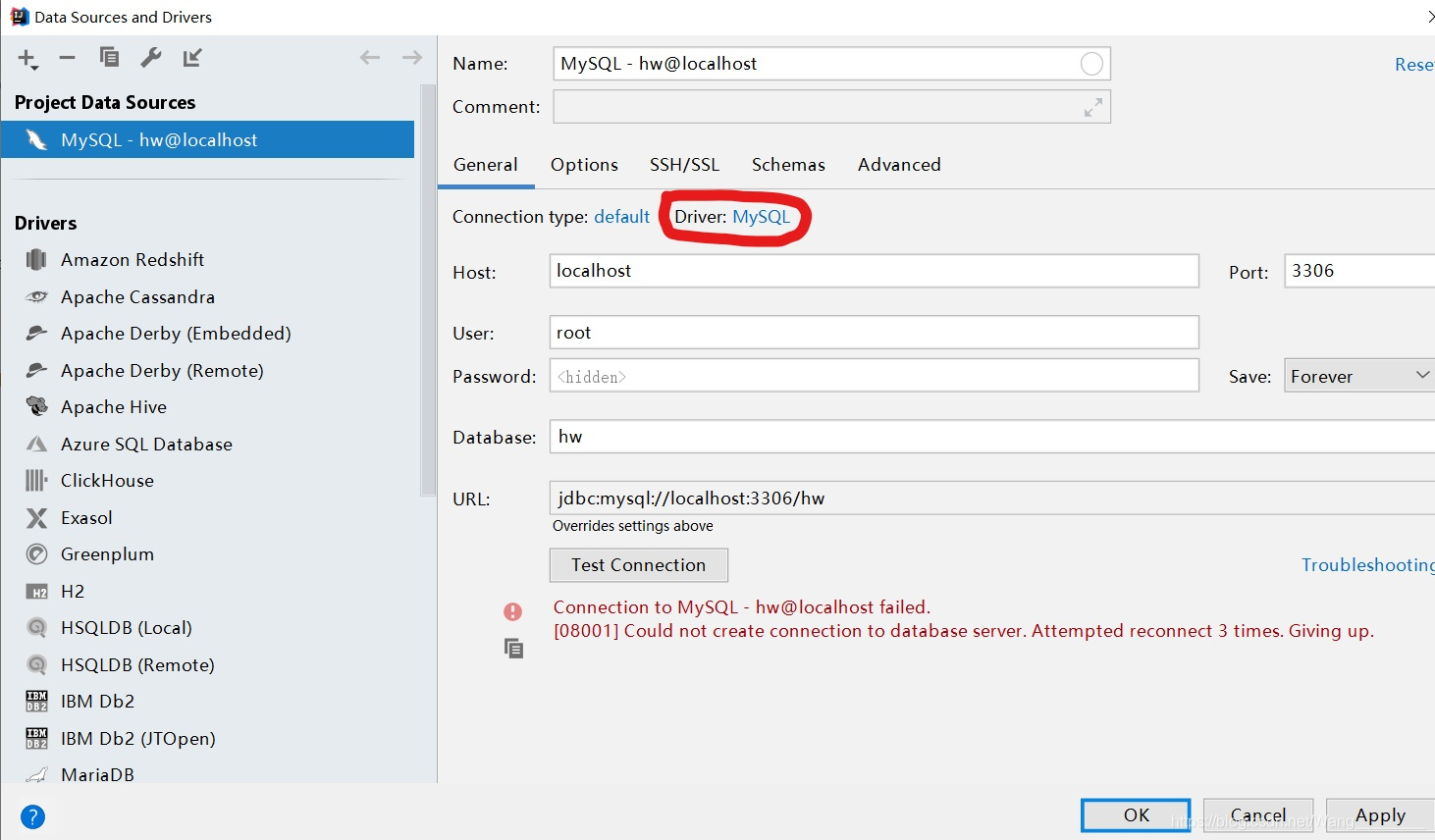The height and width of the screenshot is (840, 1435).
Task: Click Reset link at top right
Action: [x=1414, y=65]
